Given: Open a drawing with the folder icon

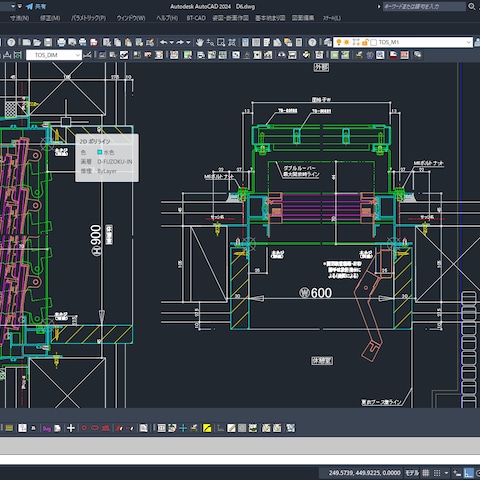Looking at the screenshot, I should pyautogui.click(x=37, y=42).
